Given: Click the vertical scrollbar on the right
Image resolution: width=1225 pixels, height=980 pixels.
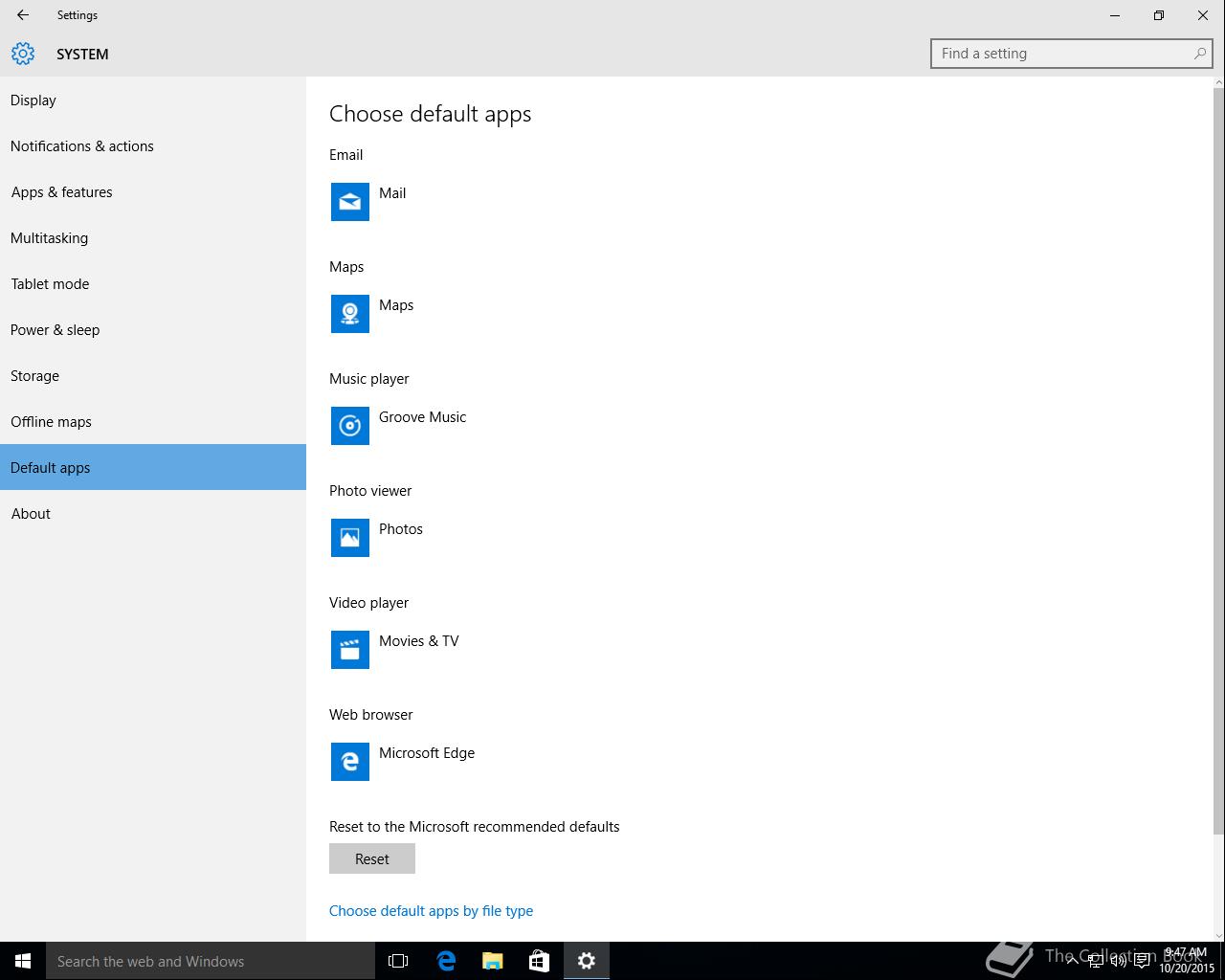Looking at the screenshot, I should [x=1218, y=459].
